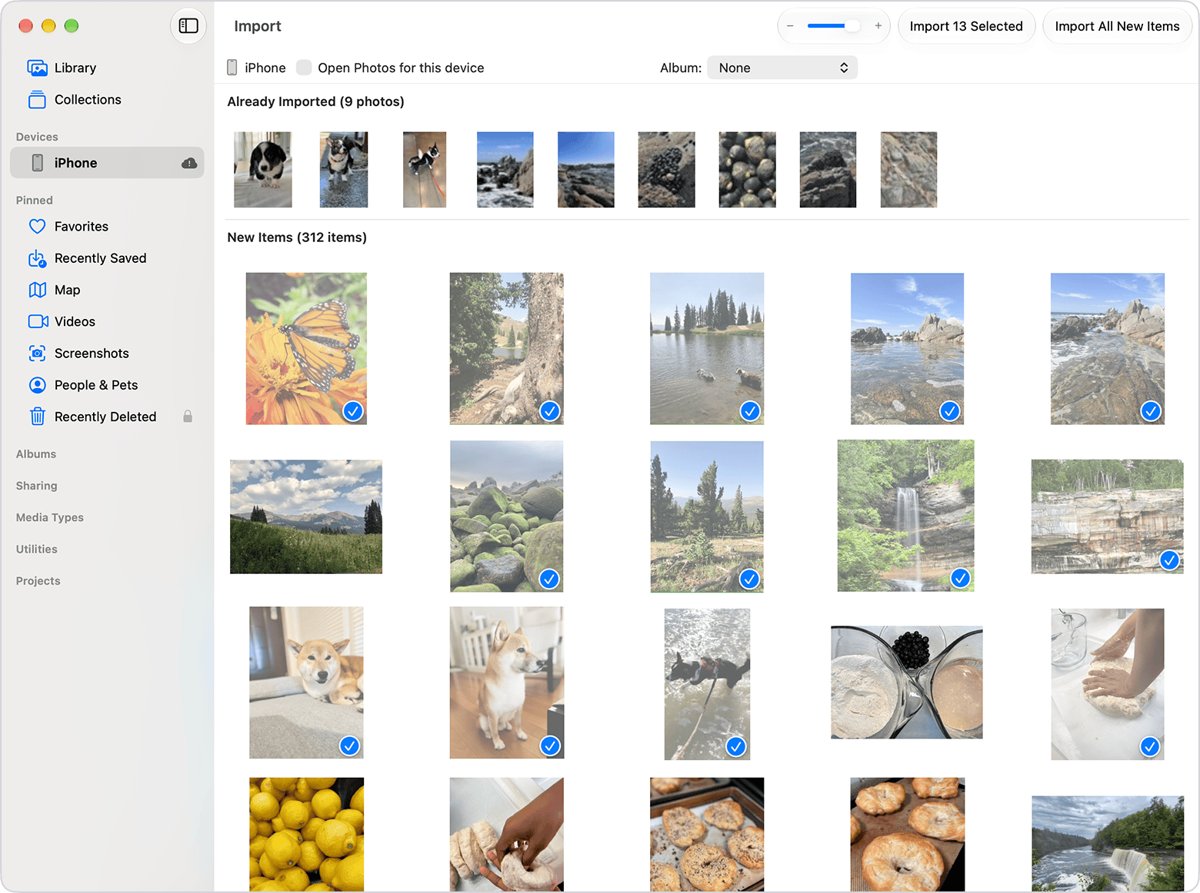1200x893 pixels.
Task: Select the lemons photo thumbnail
Action: [306, 834]
